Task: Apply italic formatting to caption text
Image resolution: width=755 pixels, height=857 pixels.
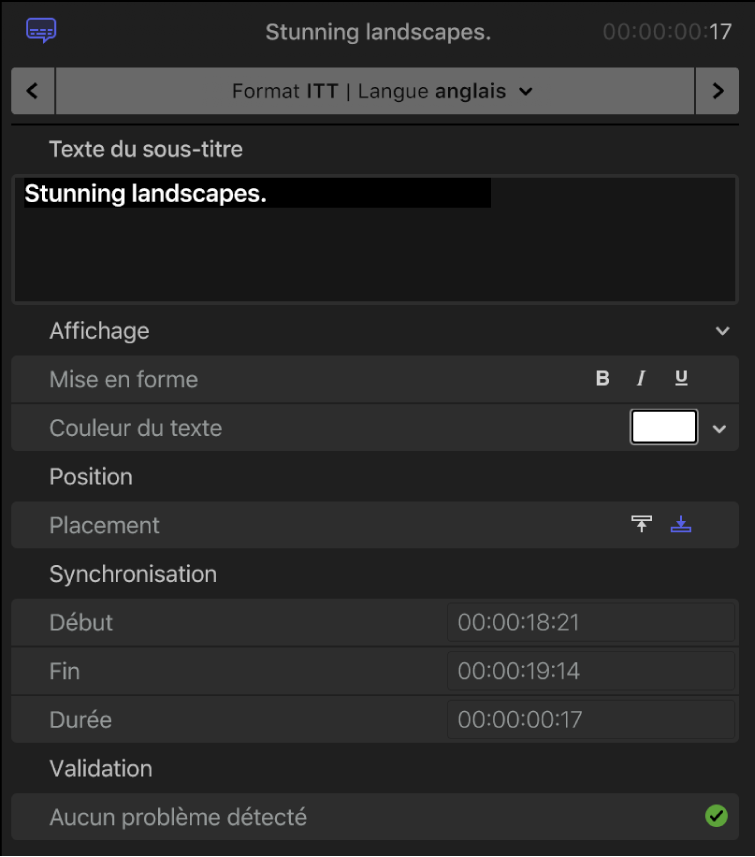Action: click(640, 378)
